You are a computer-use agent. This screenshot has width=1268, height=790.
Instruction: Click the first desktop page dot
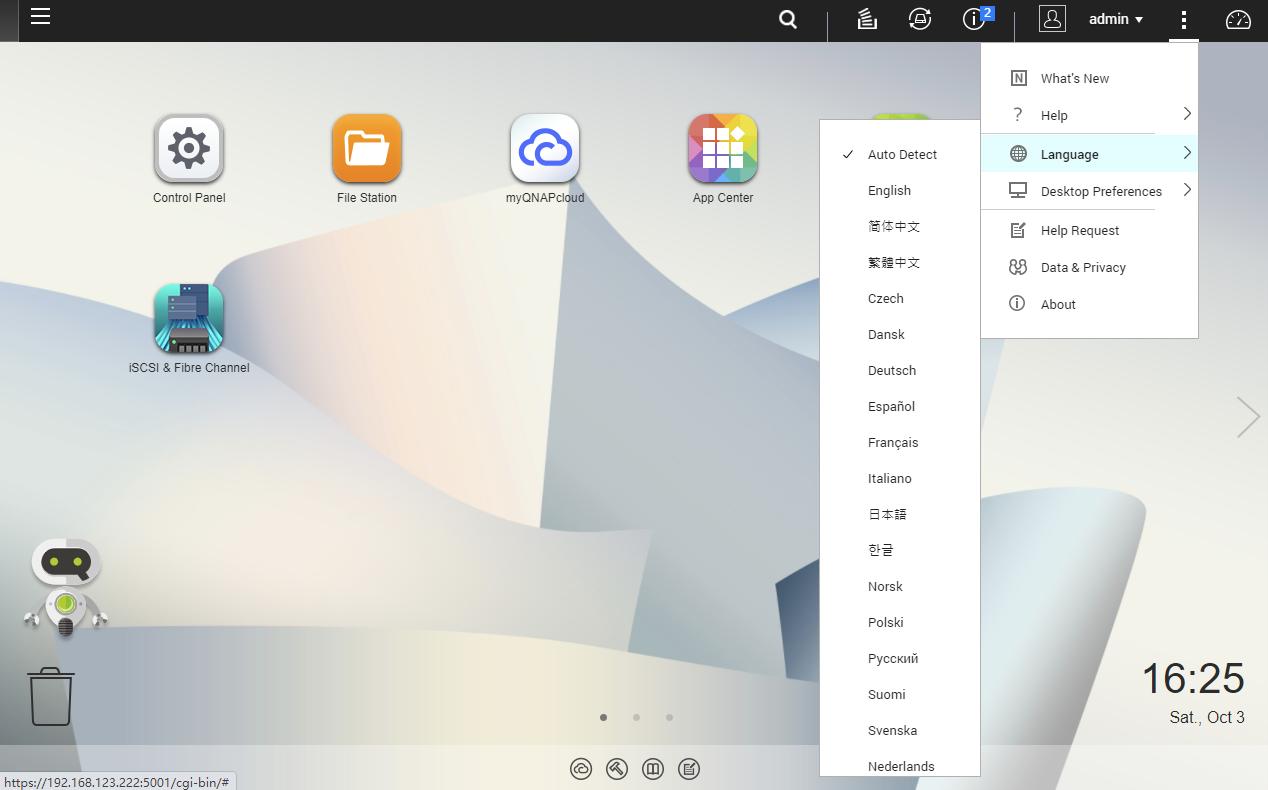[x=603, y=717]
